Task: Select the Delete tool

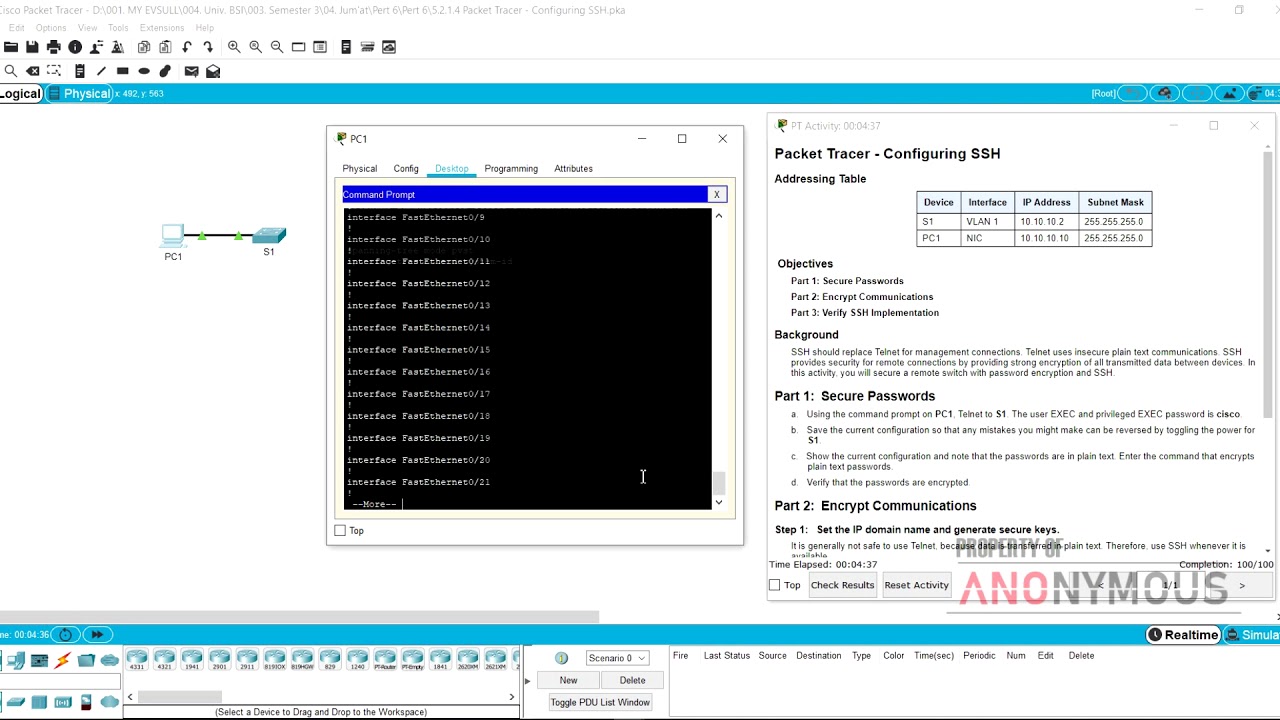Action: 33,71
